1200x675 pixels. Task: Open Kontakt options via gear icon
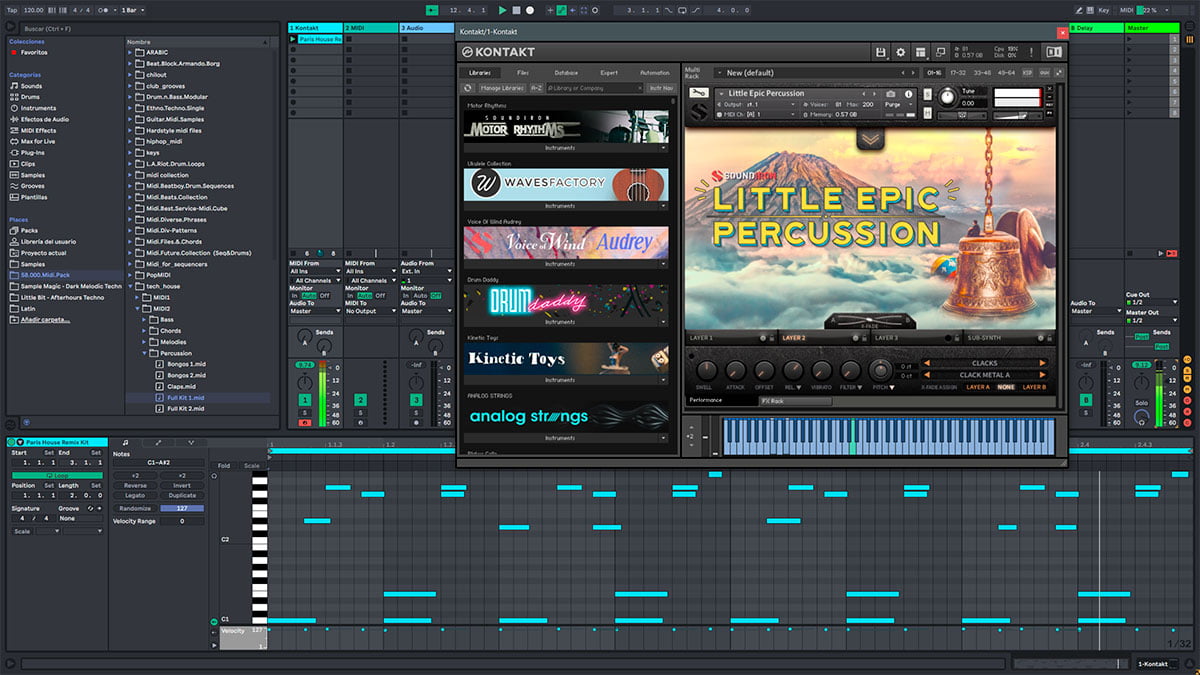coord(900,52)
